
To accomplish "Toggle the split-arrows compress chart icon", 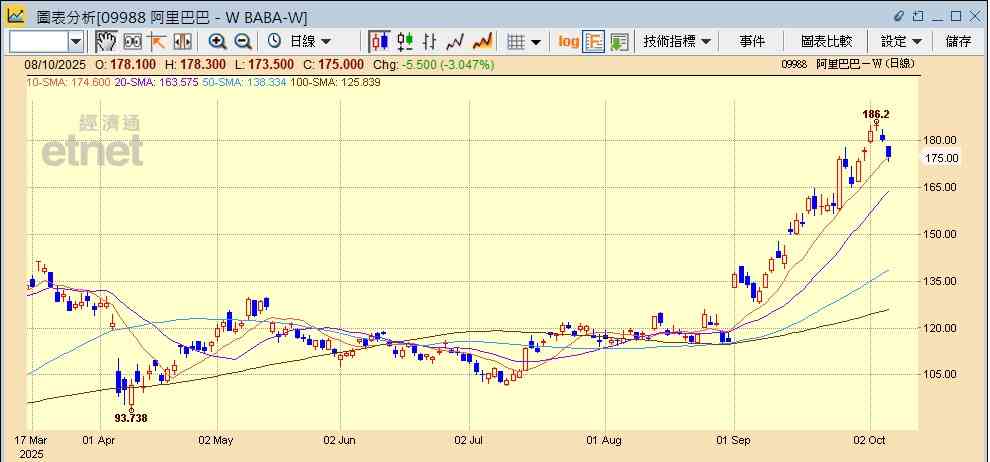I will (x=183, y=41).
